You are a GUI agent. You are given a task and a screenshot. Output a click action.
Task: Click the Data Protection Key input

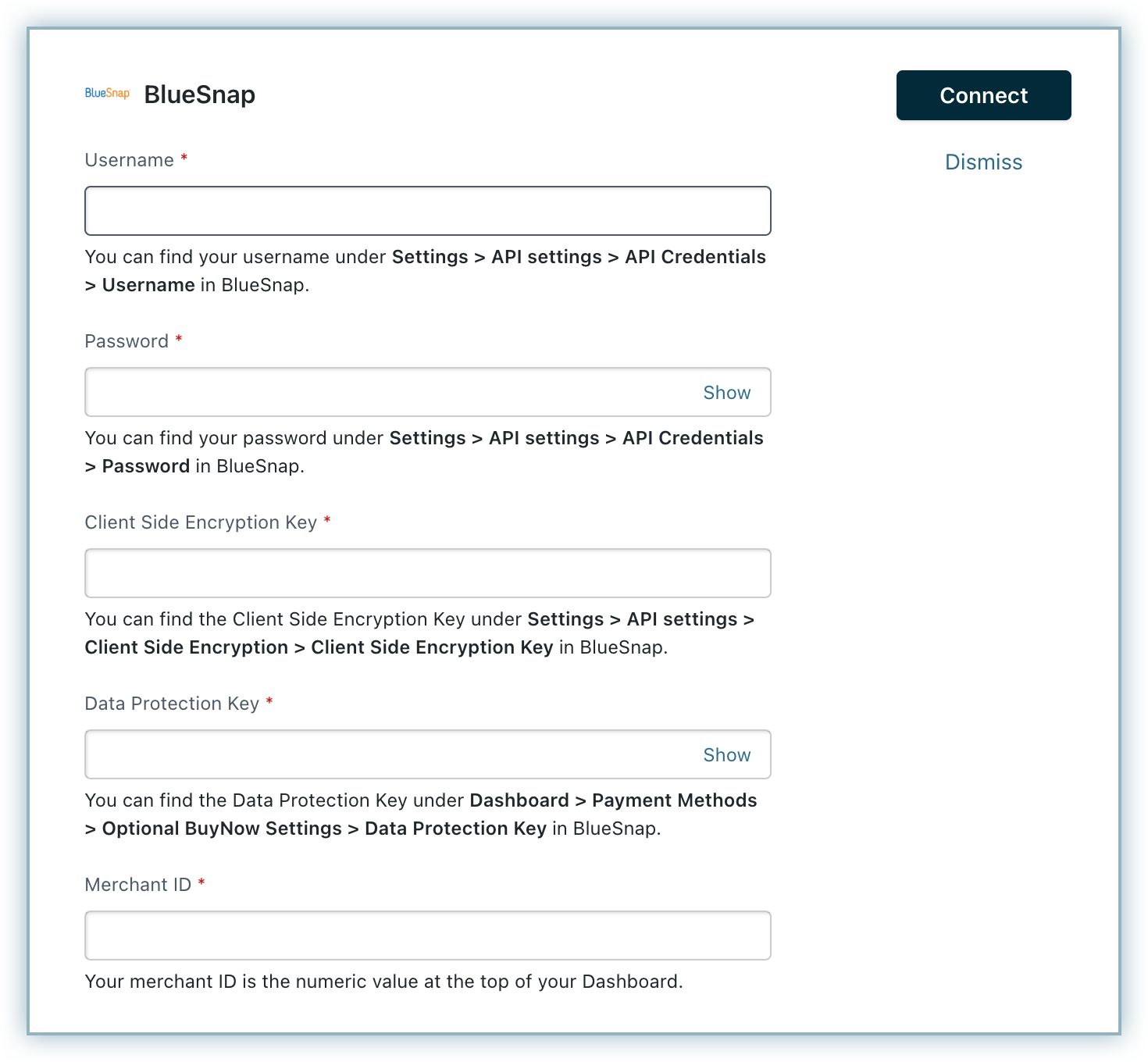[383, 754]
